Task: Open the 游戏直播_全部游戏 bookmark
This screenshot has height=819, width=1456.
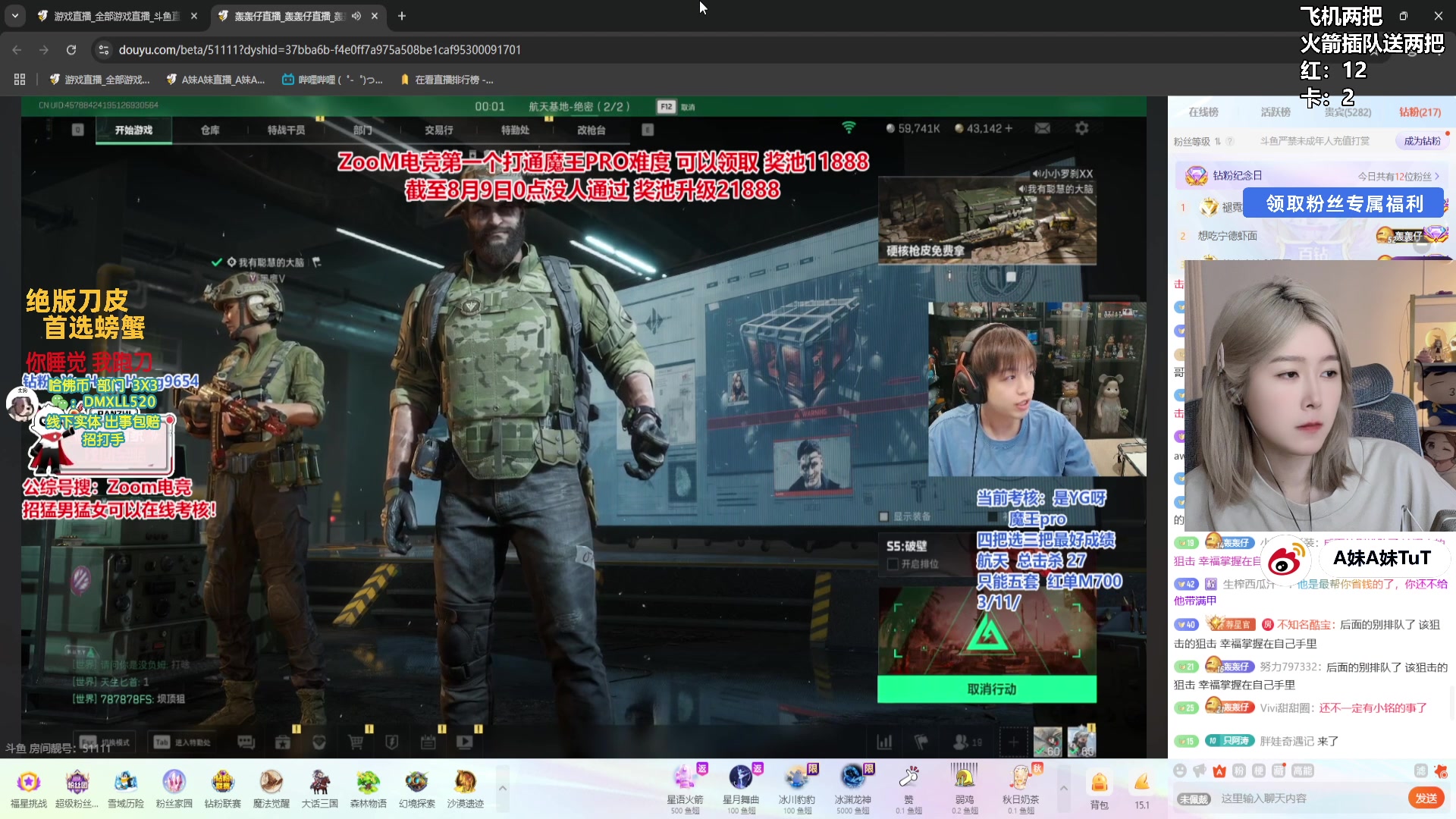Action: (99, 80)
